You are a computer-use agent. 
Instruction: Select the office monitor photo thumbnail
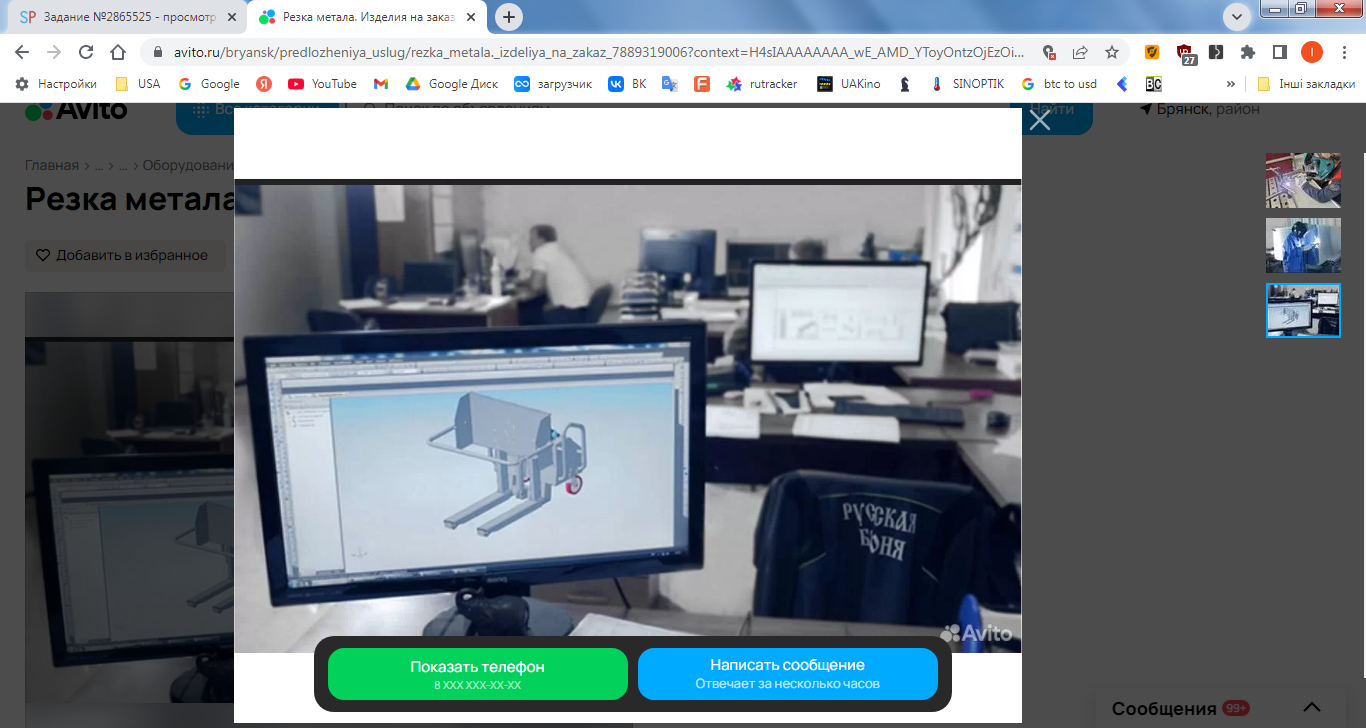(x=1303, y=310)
